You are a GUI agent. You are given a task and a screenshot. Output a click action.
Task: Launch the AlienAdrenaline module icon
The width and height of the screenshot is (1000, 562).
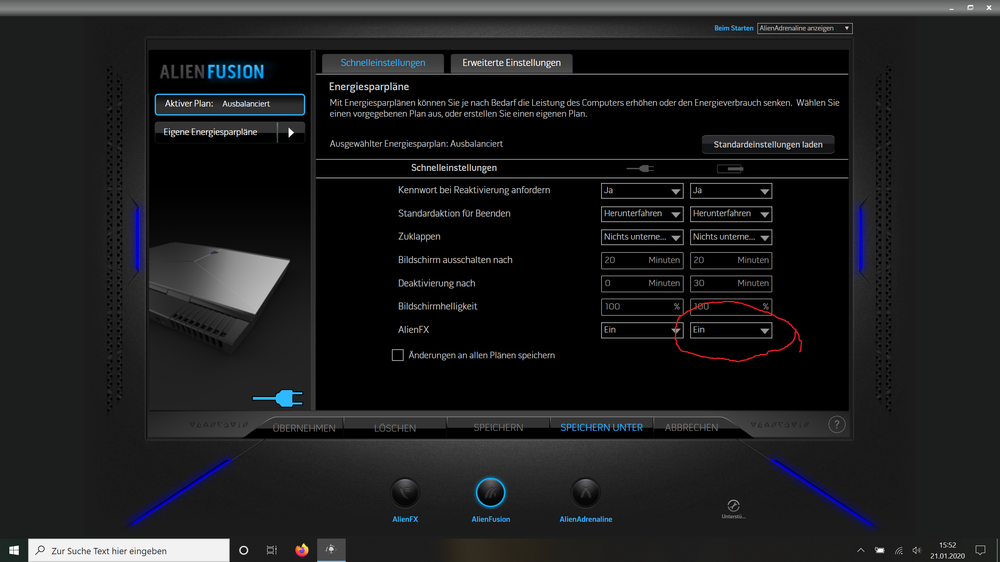pyautogui.click(x=585, y=493)
